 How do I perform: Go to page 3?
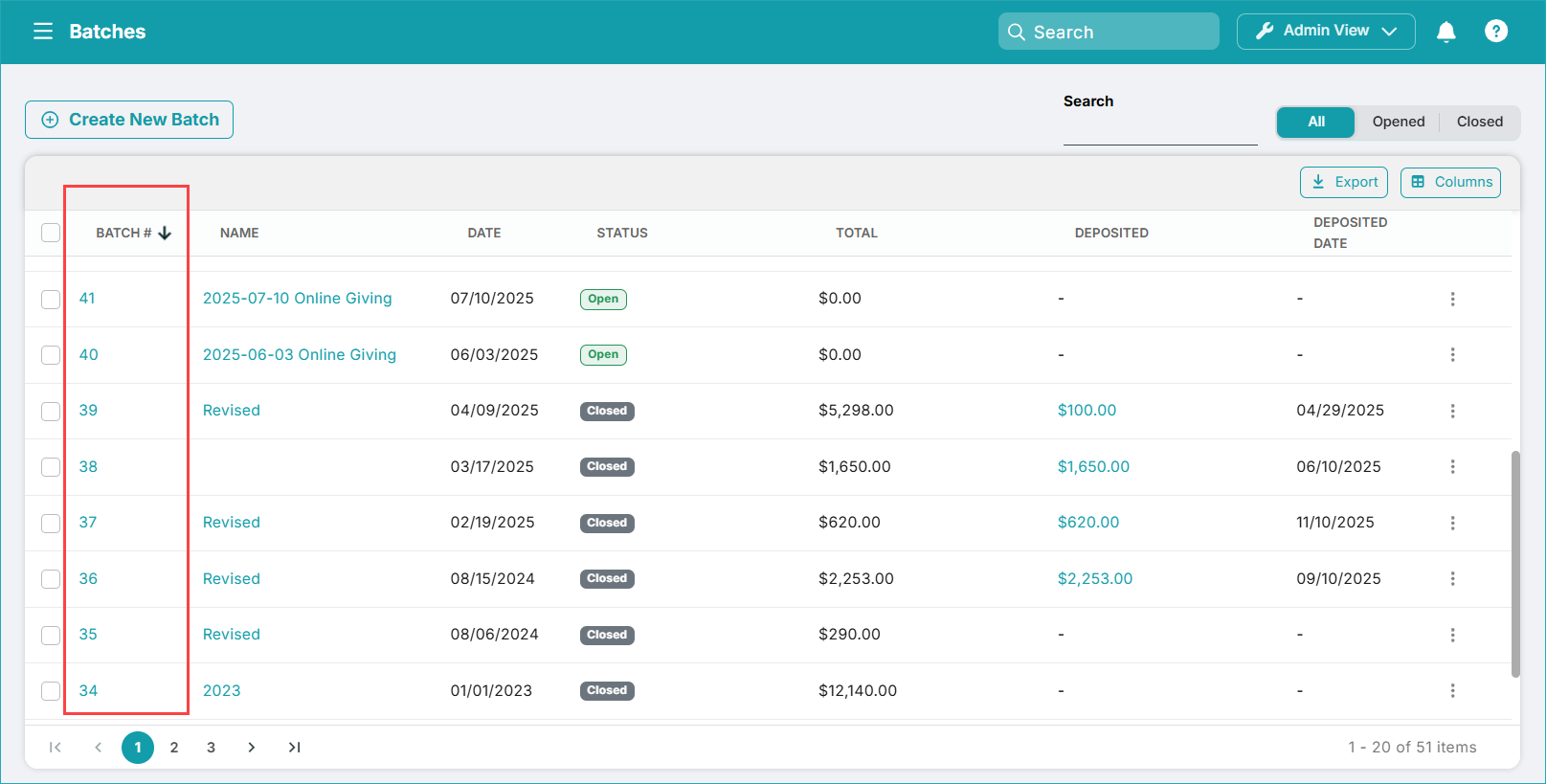pyautogui.click(x=211, y=747)
